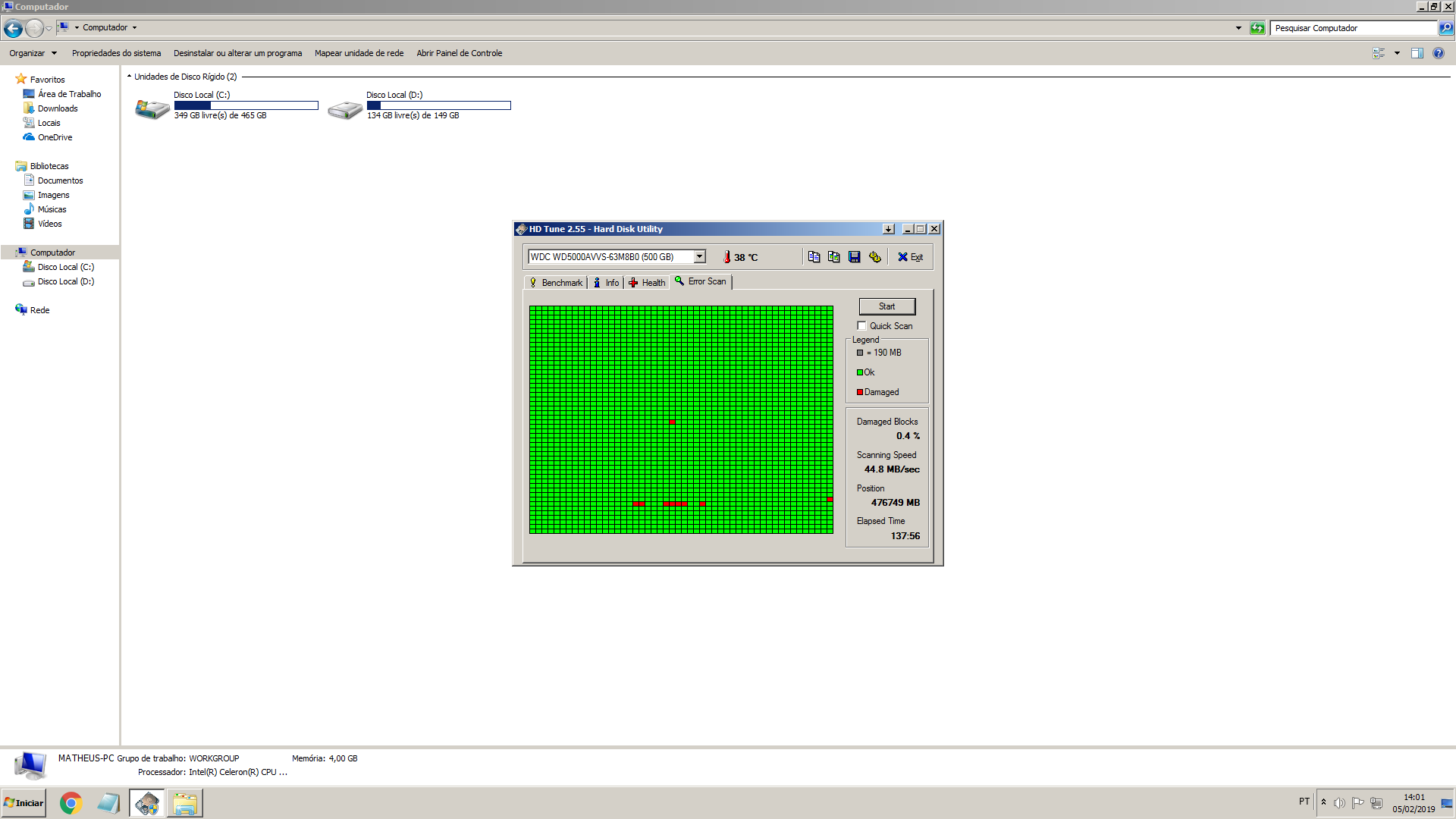Select the Disco Local (C:) drive icon
Image resolution: width=1456 pixels, height=819 pixels.
click(x=152, y=109)
